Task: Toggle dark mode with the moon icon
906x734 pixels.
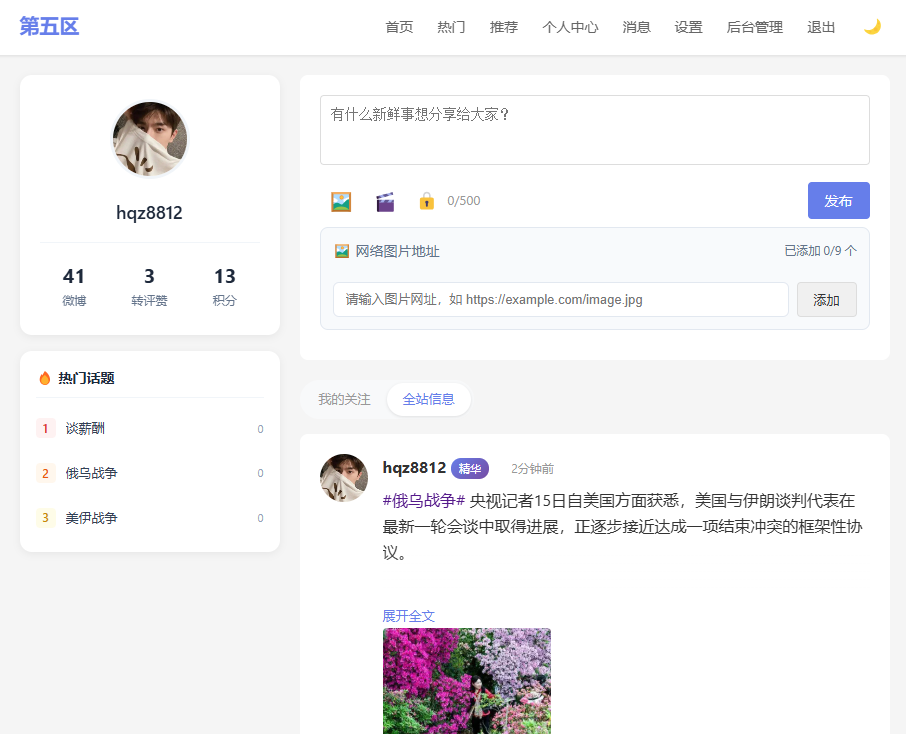Action: (x=872, y=27)
